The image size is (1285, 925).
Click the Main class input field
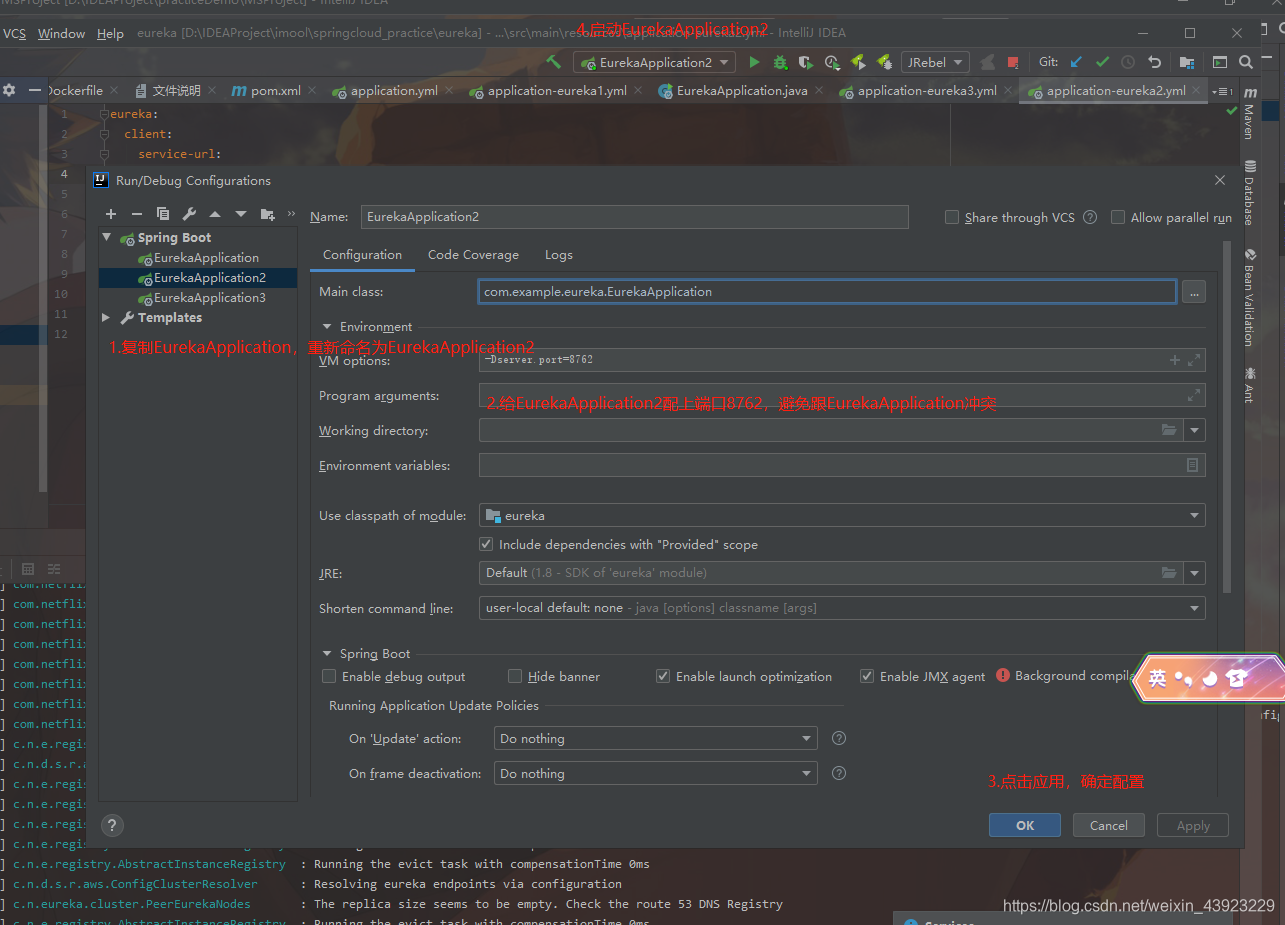[x=827, y=292]
